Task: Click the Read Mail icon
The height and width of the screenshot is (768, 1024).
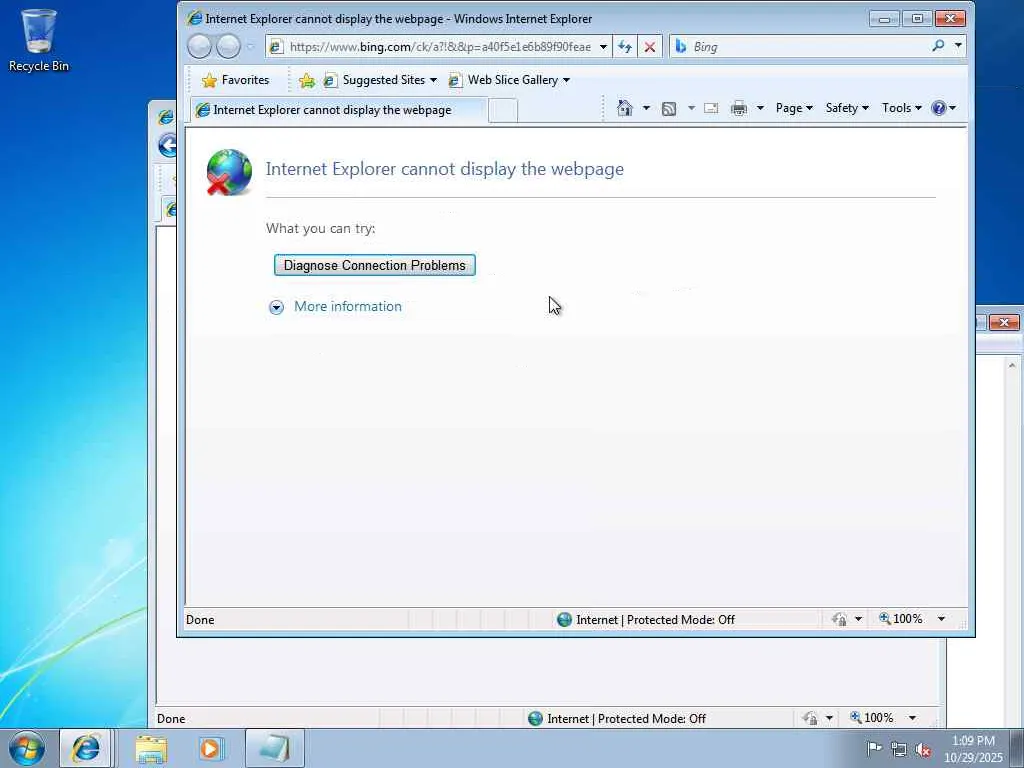Action: [711, 108]
